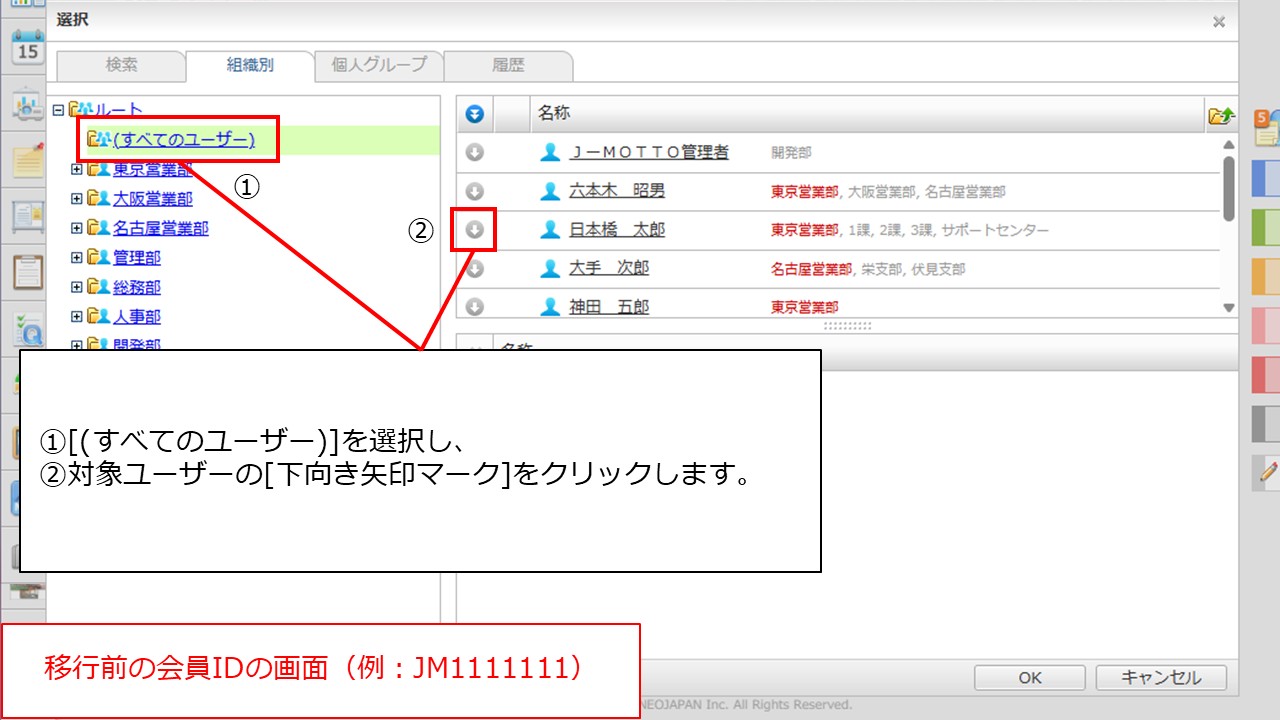Image resolution: width=1280 pixels, height=720 pixels.
Task: Click the user icon beside 神田 五郎
Action: (549, 306)
